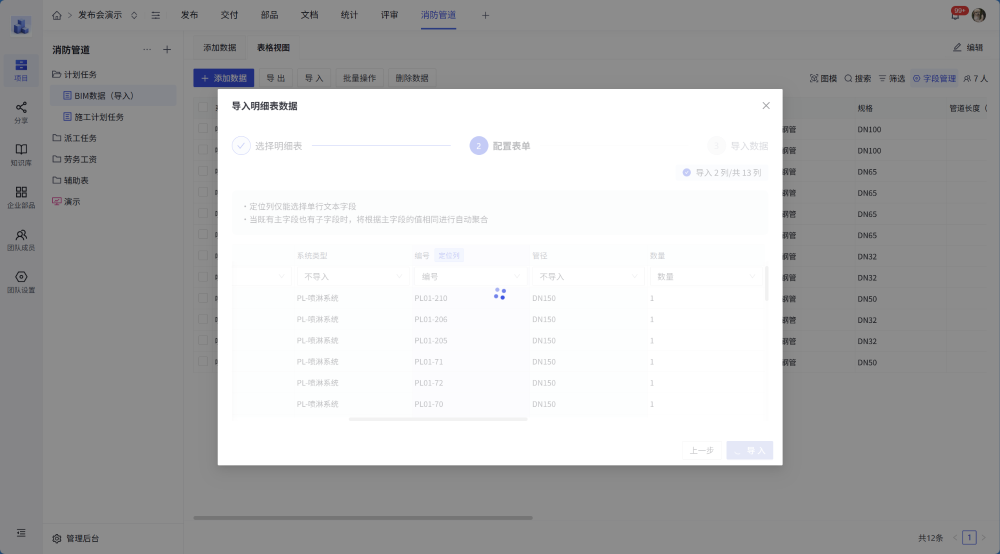Switch to the 统计 tab
This screenshot has height=554, width=1000.
[x=349, y=15]
